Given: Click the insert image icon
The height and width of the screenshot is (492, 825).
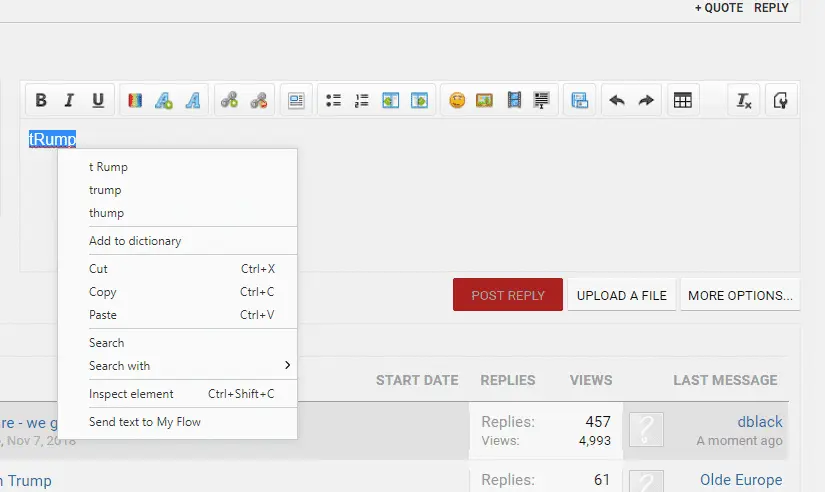Looking at the screenshot, I should click(x=484, y=100).
